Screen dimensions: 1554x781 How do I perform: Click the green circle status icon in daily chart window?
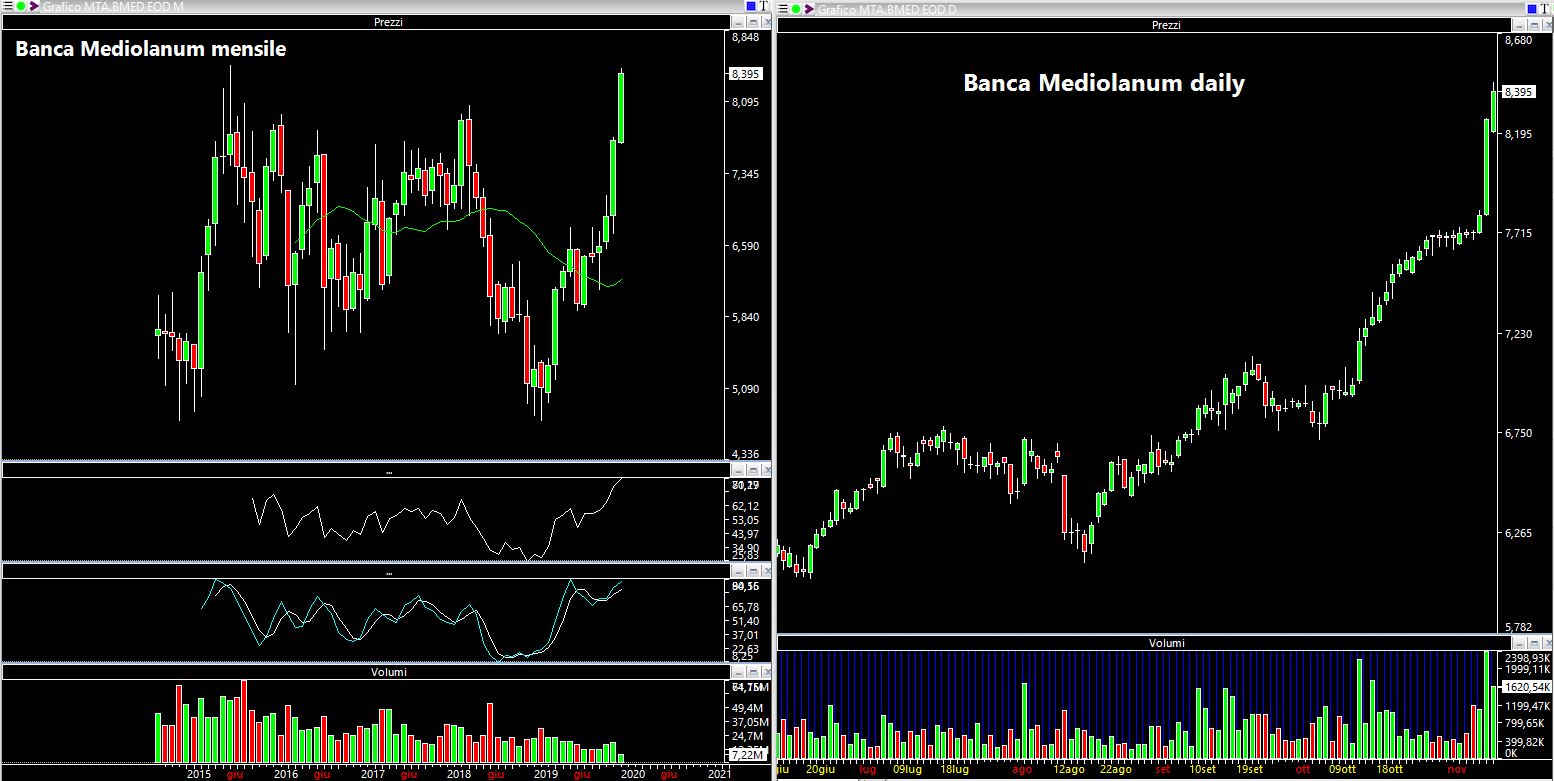click(x=796, y=9)
